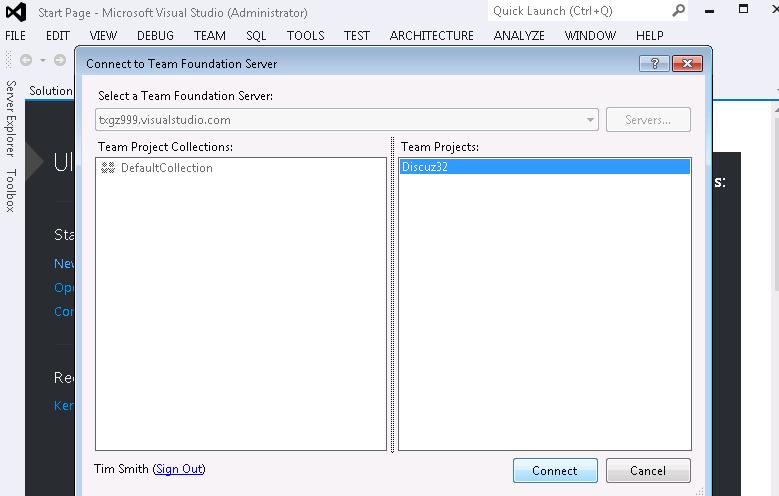The image size is (779, 496).
Task: Click the Quick Launch search magnifier icon
Action: tap(678, 10)
